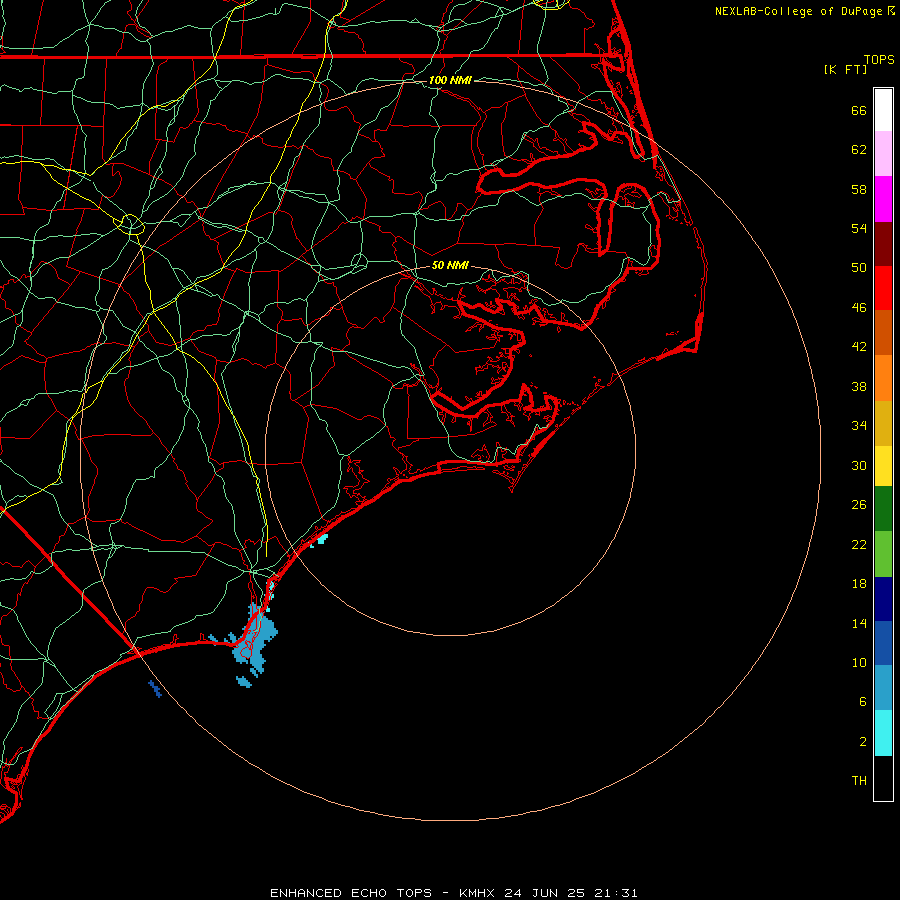Click the 100 NMI range ring label
The height and width of the screenshot is (900, 900).
click(x=450, y=80)
